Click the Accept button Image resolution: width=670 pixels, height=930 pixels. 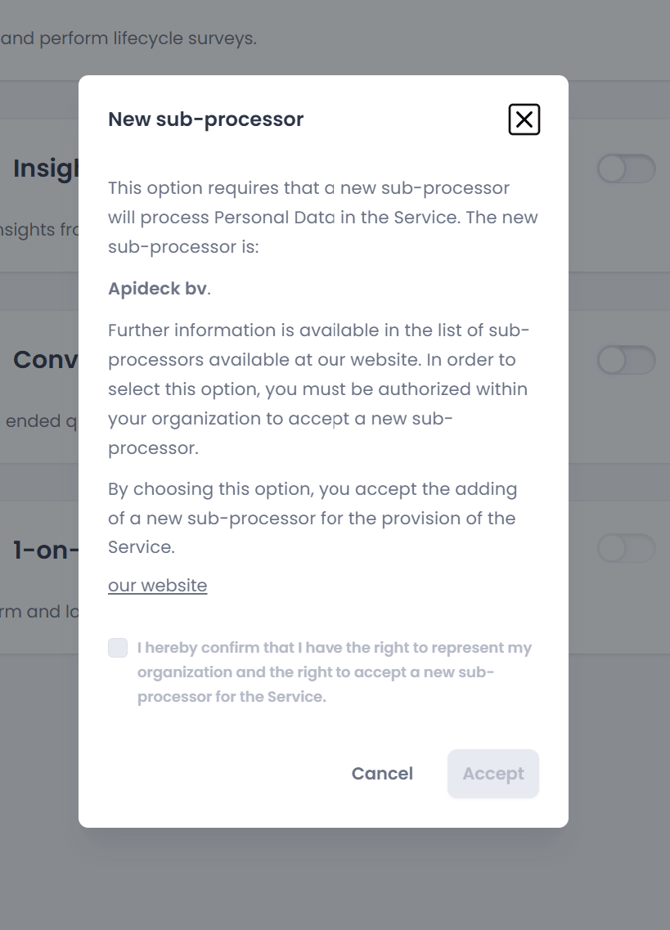493,774
